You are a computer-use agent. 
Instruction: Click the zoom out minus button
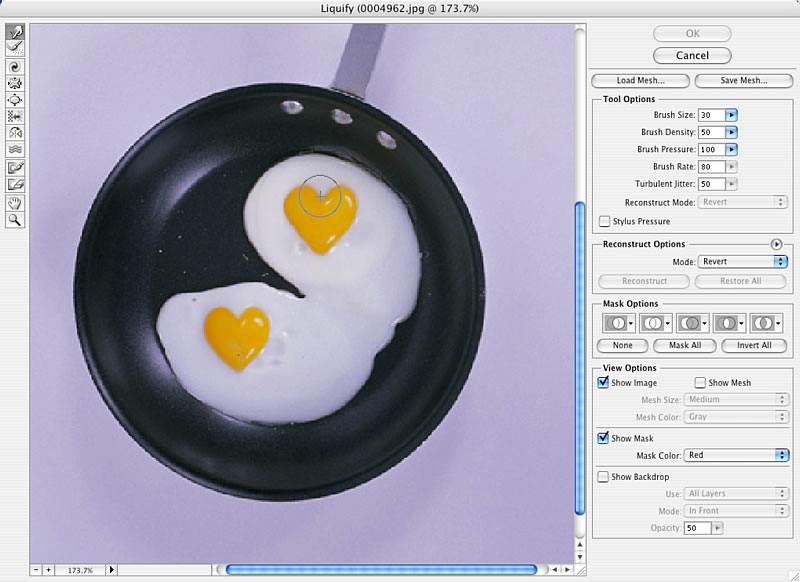[x=36, y=570]
